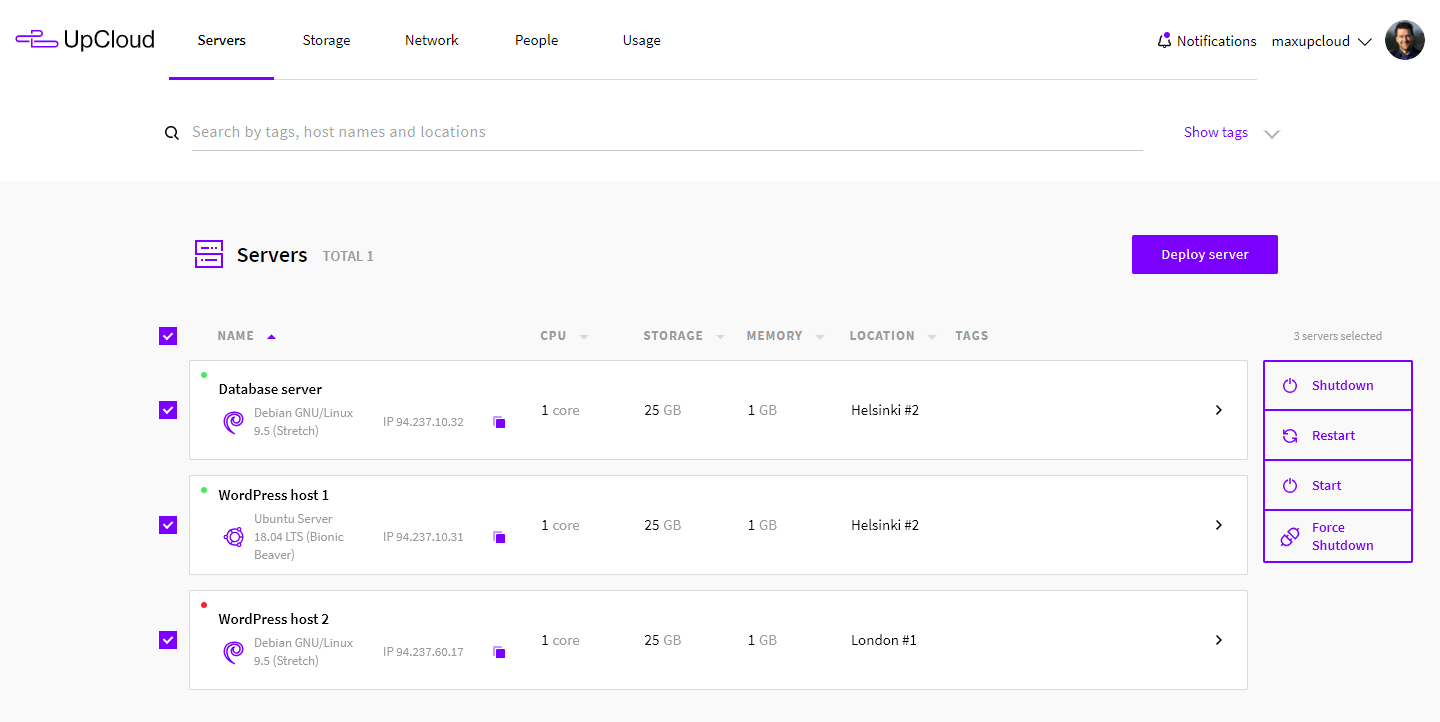This screenshot has height=722, width=1440.
Task: Uncheck the WordPress host 1 checkbox
Action: pyautogui.click(x=168, y=525)
